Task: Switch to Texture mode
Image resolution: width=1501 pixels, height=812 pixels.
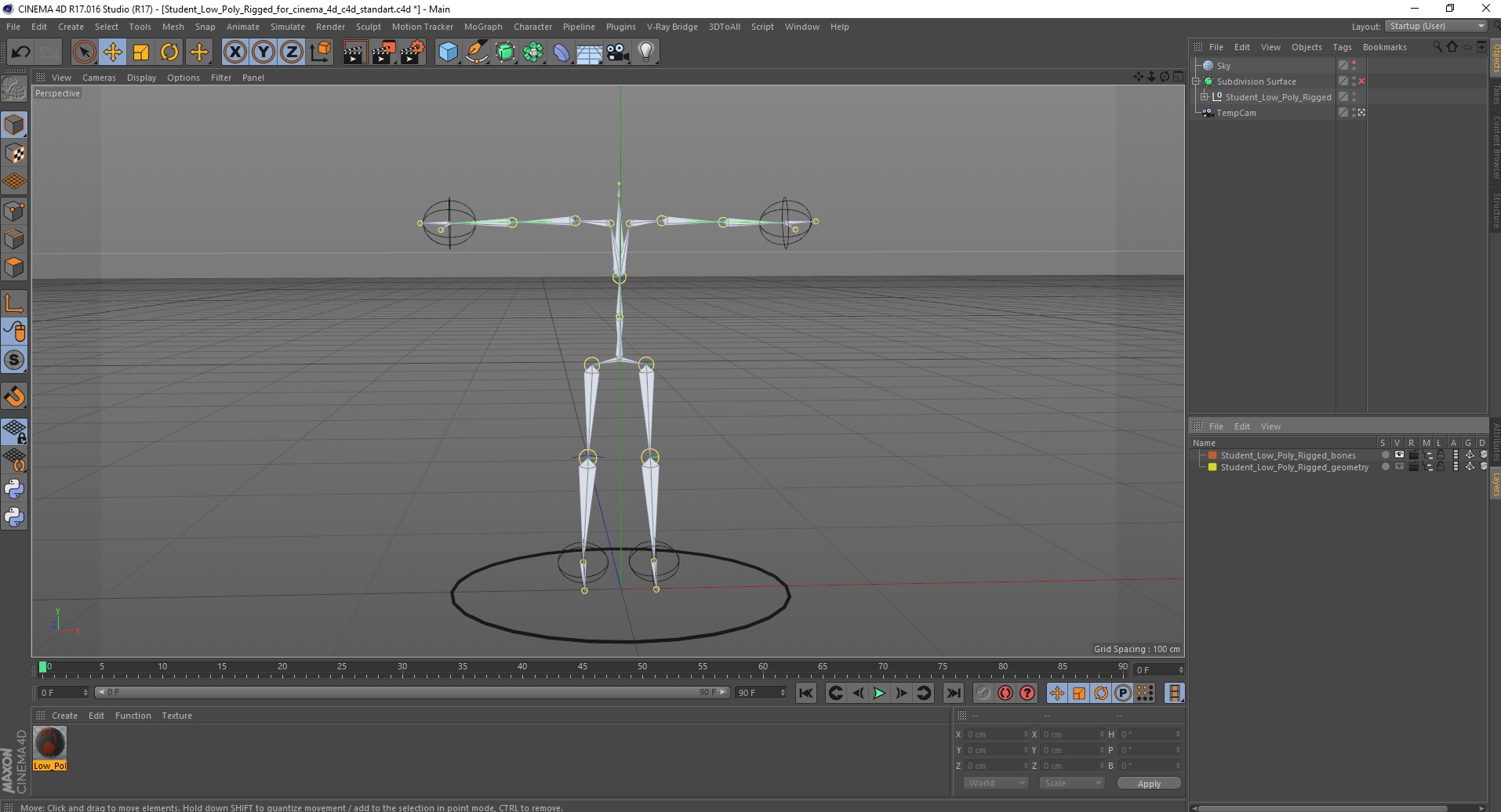Action: pyautogui.click(x=14, y=154)
